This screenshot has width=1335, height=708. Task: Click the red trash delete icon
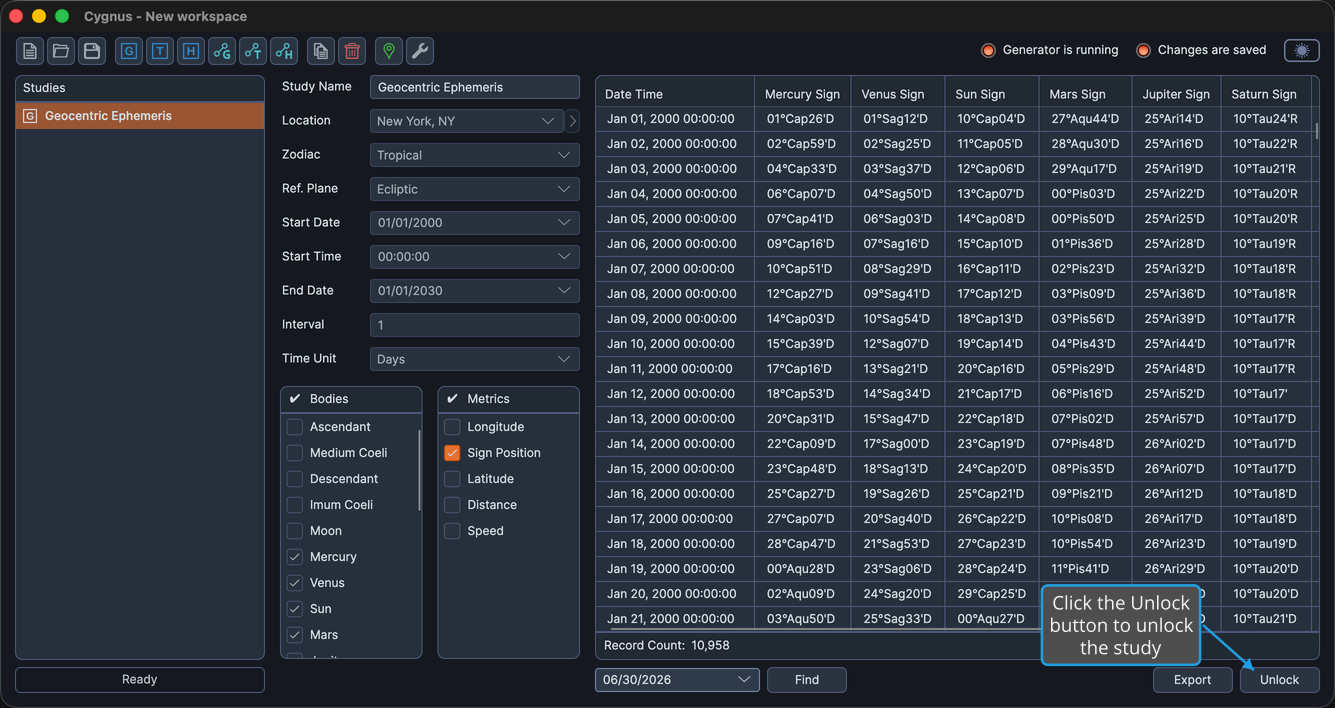352,51
